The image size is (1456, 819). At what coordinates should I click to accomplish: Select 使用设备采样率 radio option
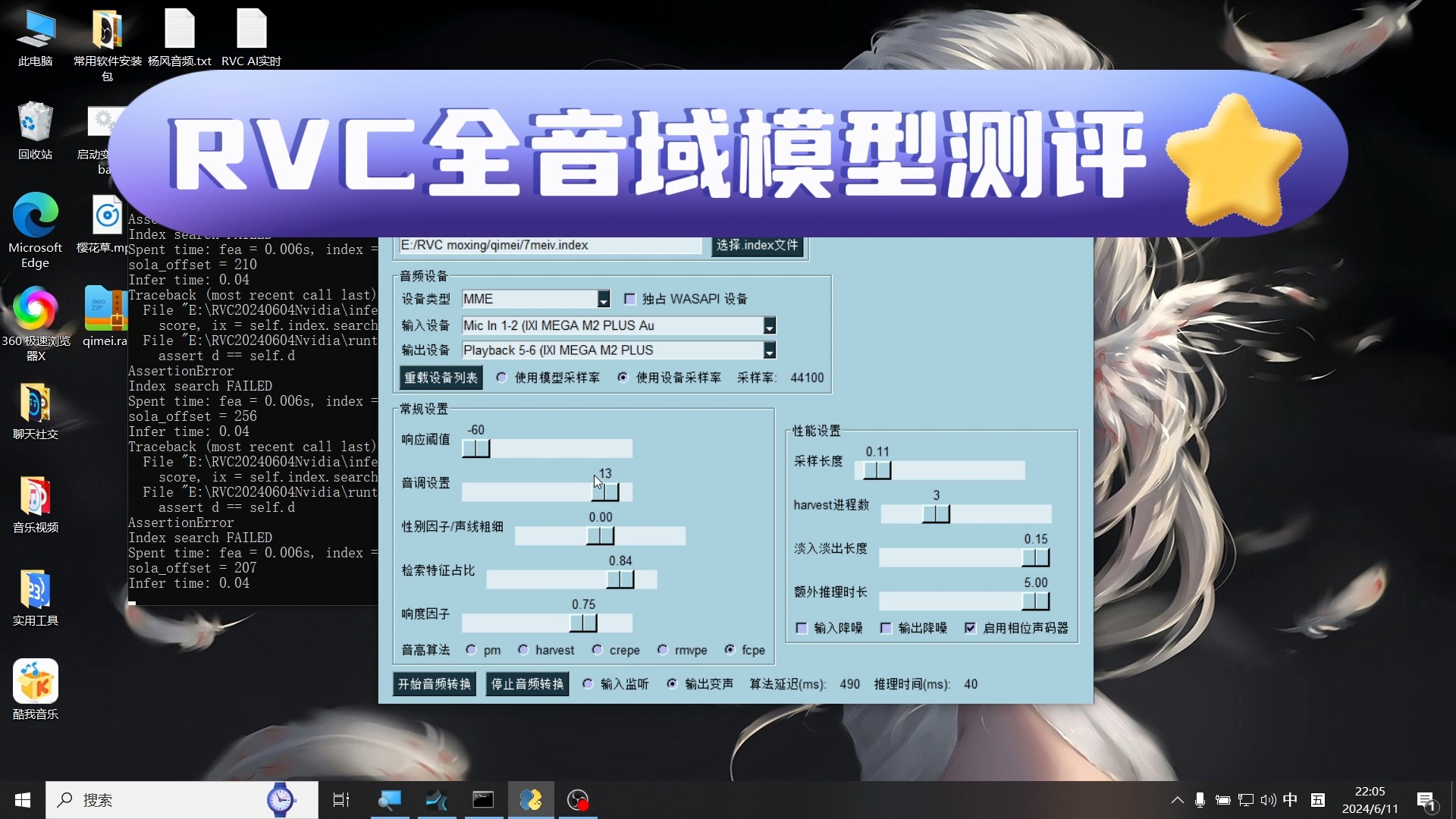point(623,378)
